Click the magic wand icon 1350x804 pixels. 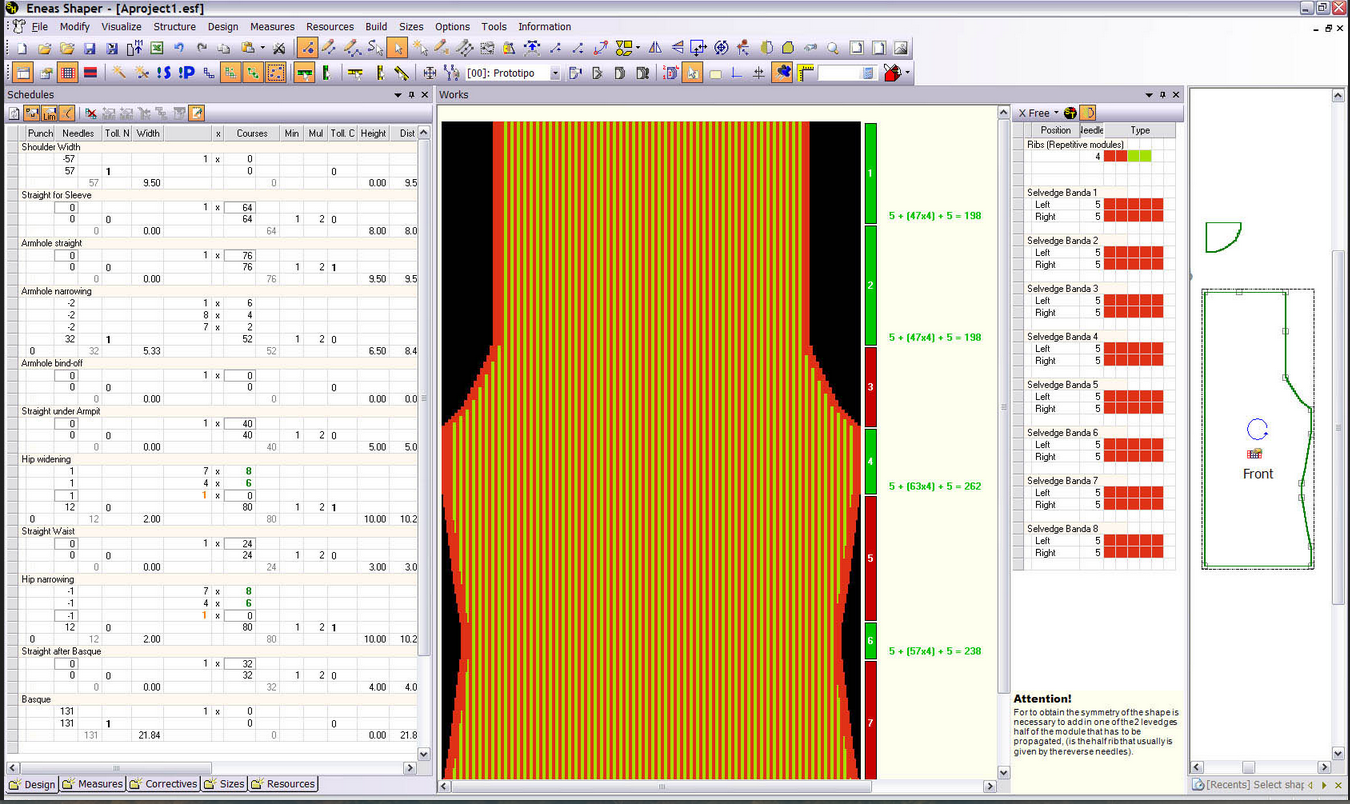pos(118,73)
